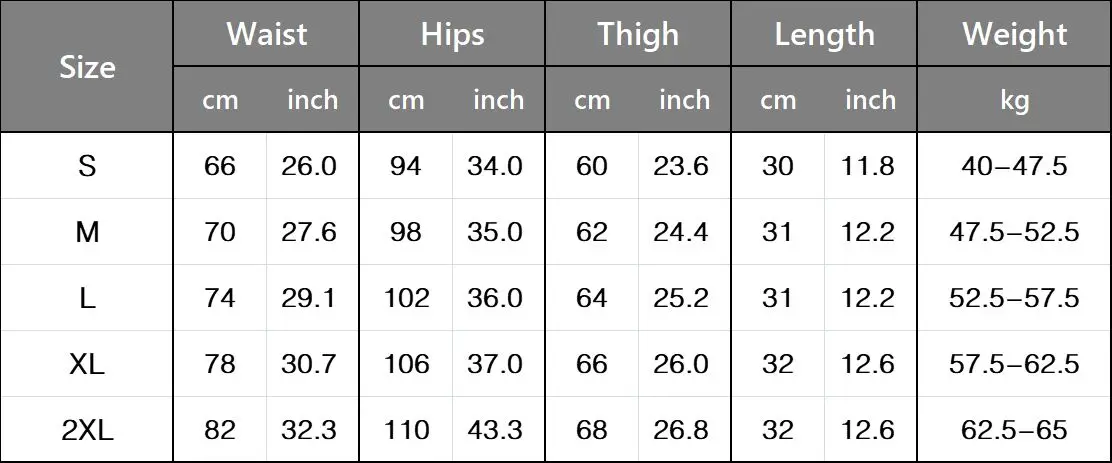Click the Size header cell

[x=87, y=67]
